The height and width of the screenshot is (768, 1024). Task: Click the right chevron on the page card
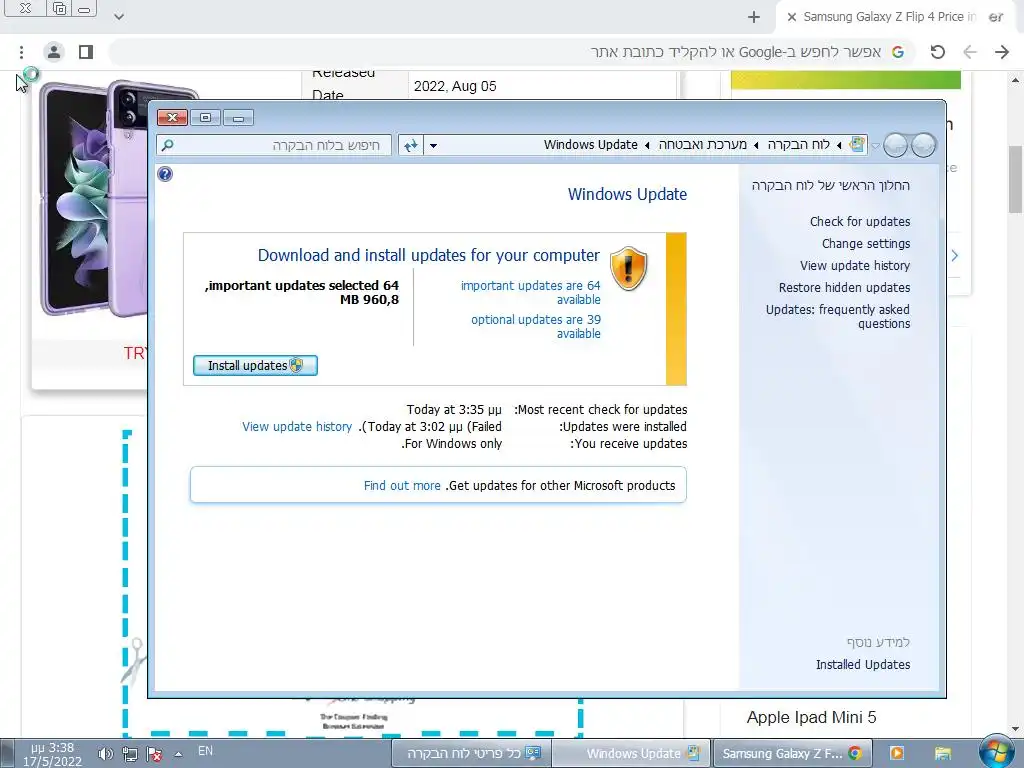point(955,255)
